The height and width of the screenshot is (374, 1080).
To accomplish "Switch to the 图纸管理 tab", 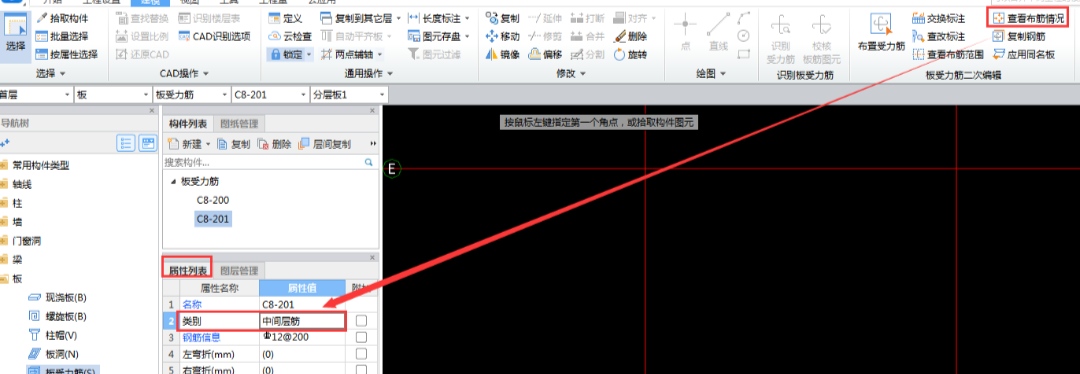I will (239, 123).
